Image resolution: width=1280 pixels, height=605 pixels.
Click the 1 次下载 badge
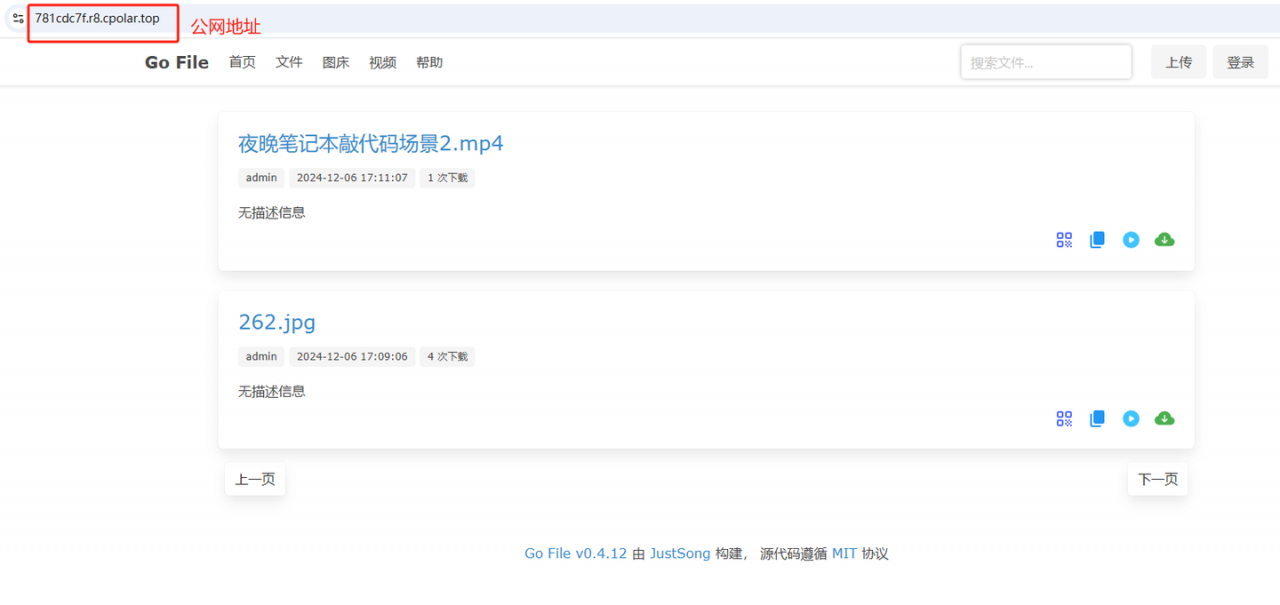coord(447,178)
